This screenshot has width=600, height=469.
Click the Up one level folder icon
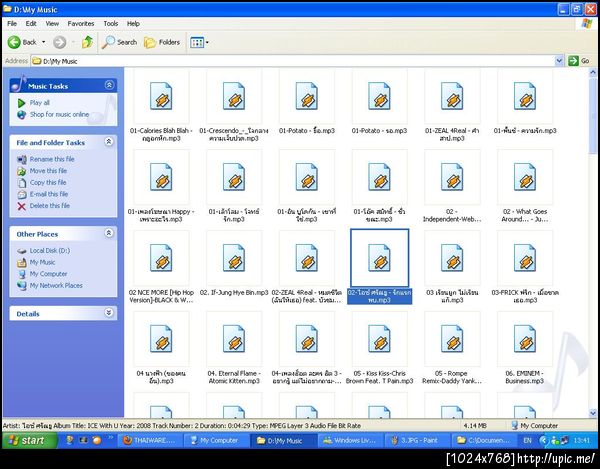(x=87, y=42)
